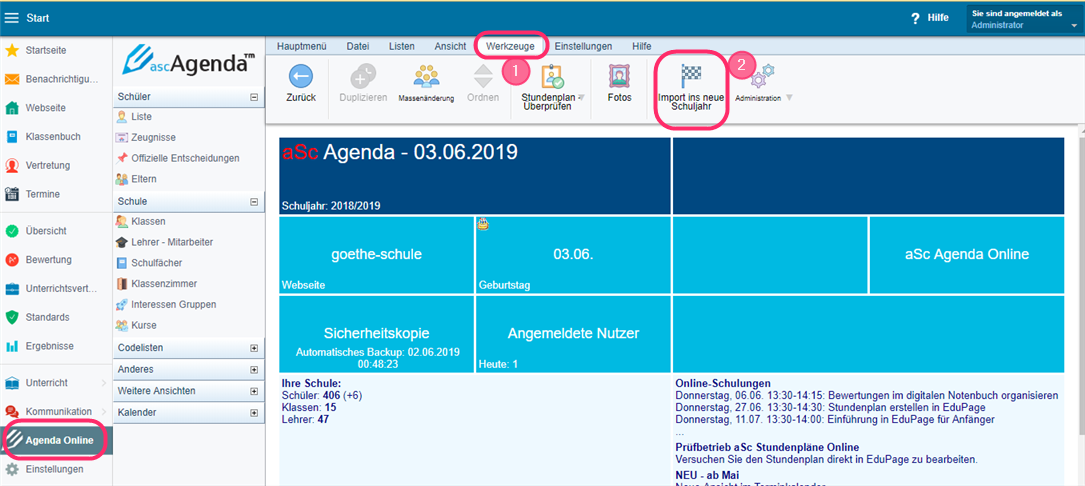This screenshot has width=1085, height=486.
Task: Click the Ordnen toolbar icon
Action: tap(483, 77)
